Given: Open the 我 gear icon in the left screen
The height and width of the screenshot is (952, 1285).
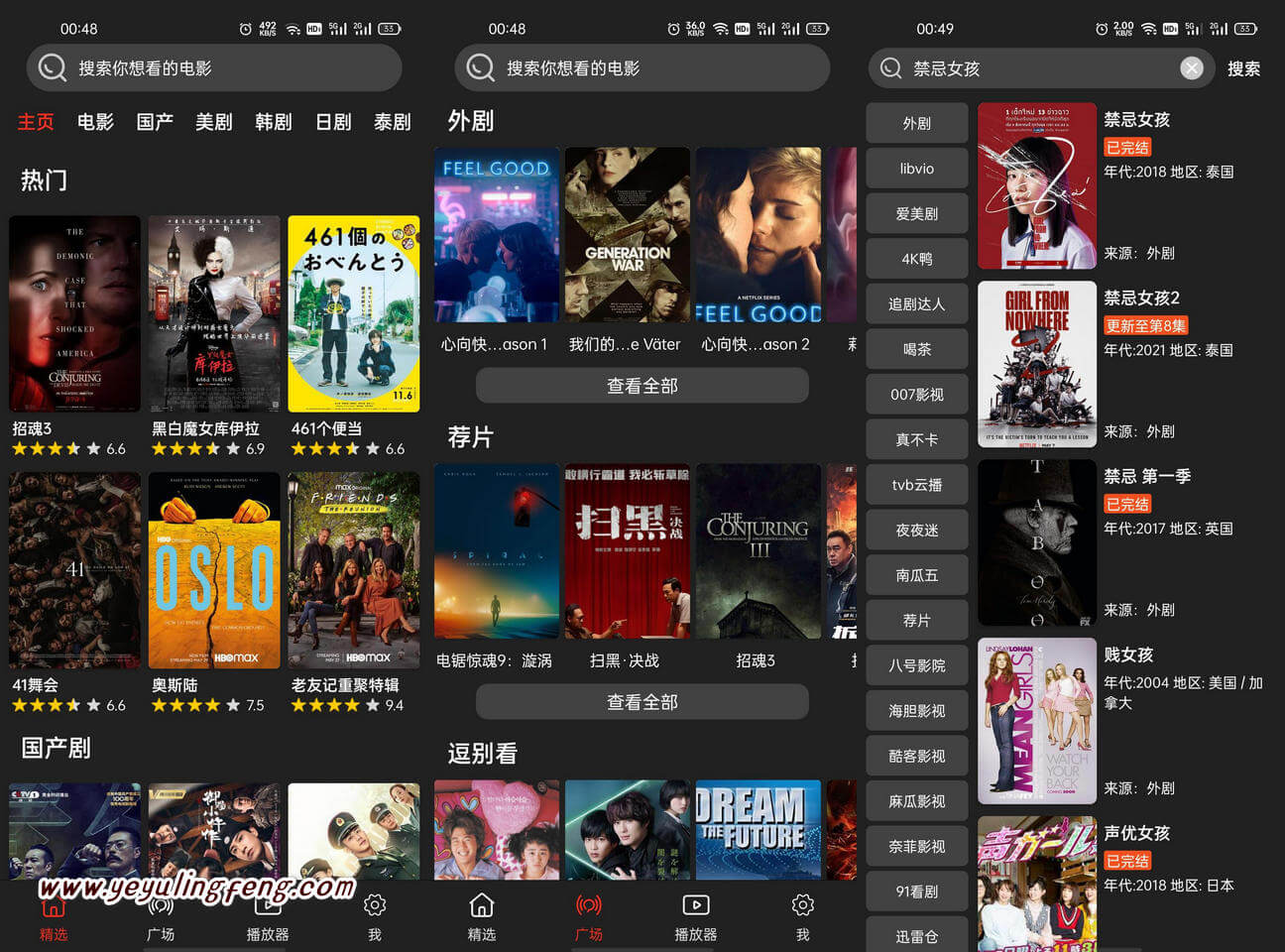Looking at the screenshot, I should (x=375, y=905).
